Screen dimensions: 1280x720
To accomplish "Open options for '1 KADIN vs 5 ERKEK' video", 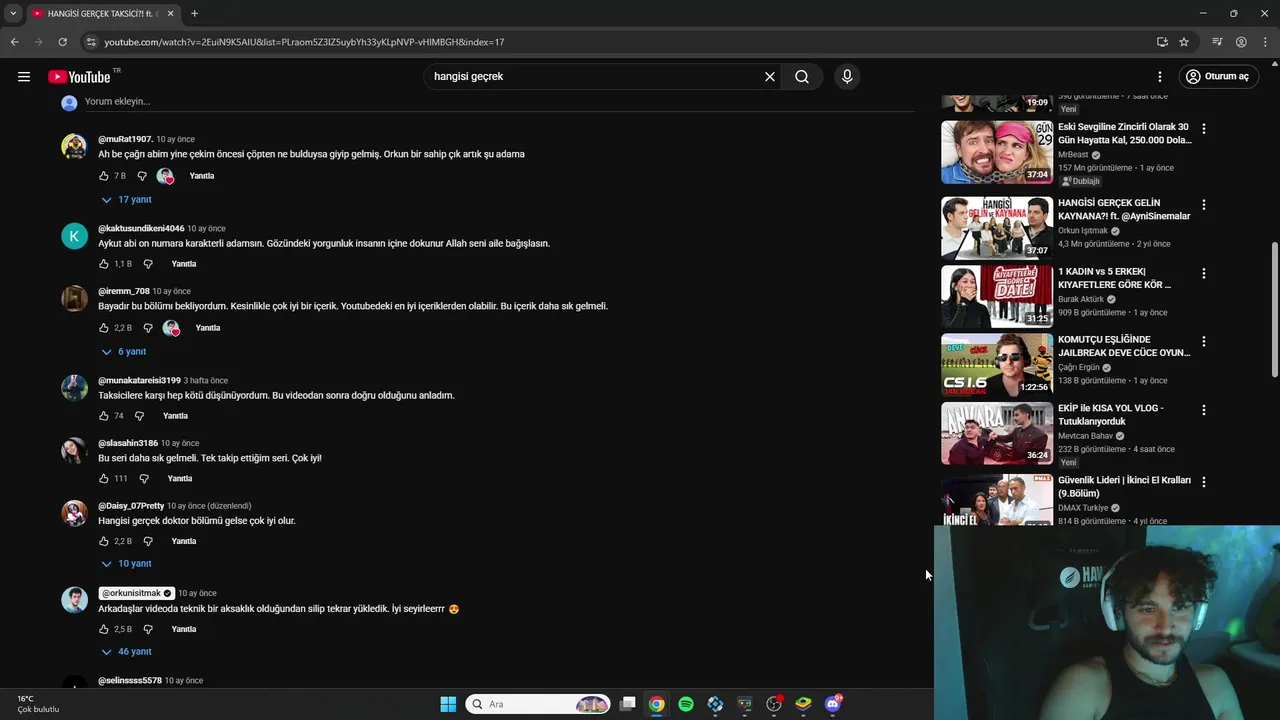I will (x=1204, y=273).
